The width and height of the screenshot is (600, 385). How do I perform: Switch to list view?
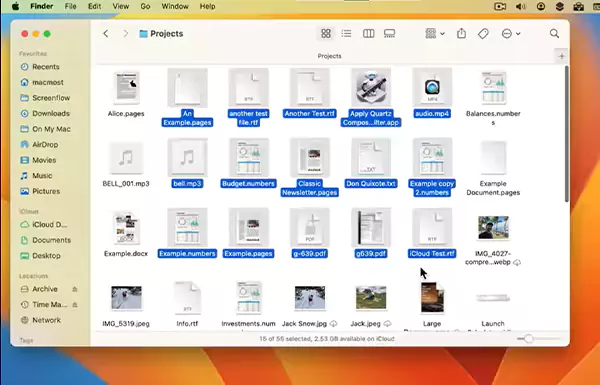click(347, 34)
